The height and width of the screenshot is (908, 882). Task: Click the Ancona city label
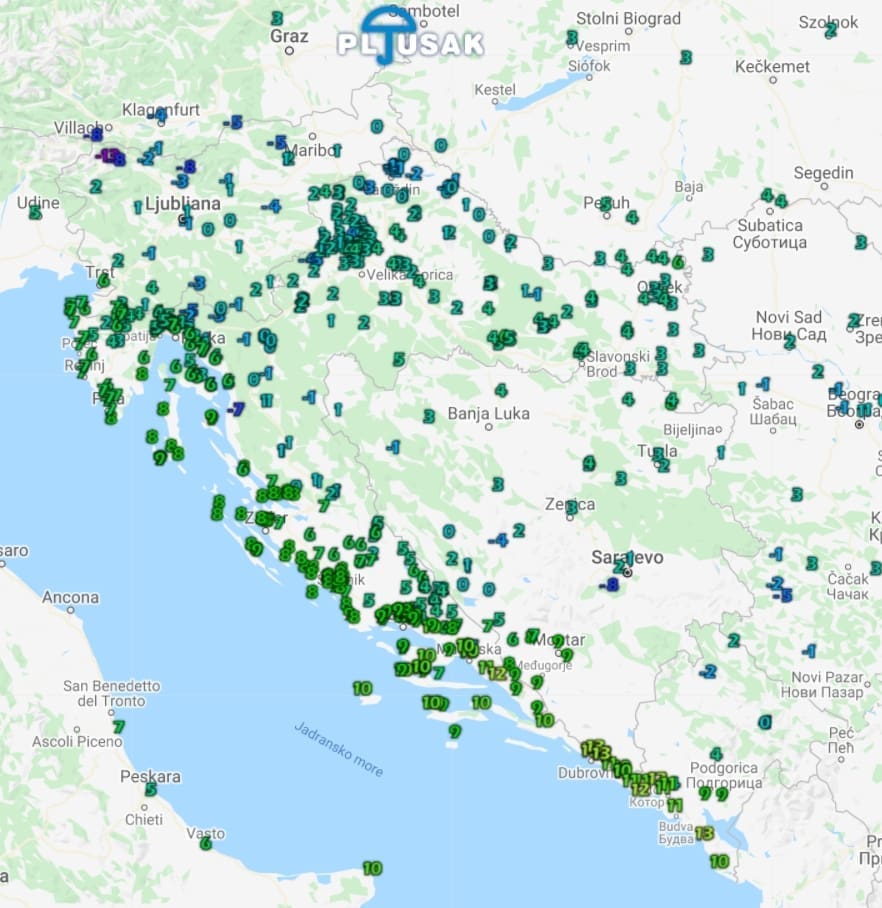coord(70,598)
